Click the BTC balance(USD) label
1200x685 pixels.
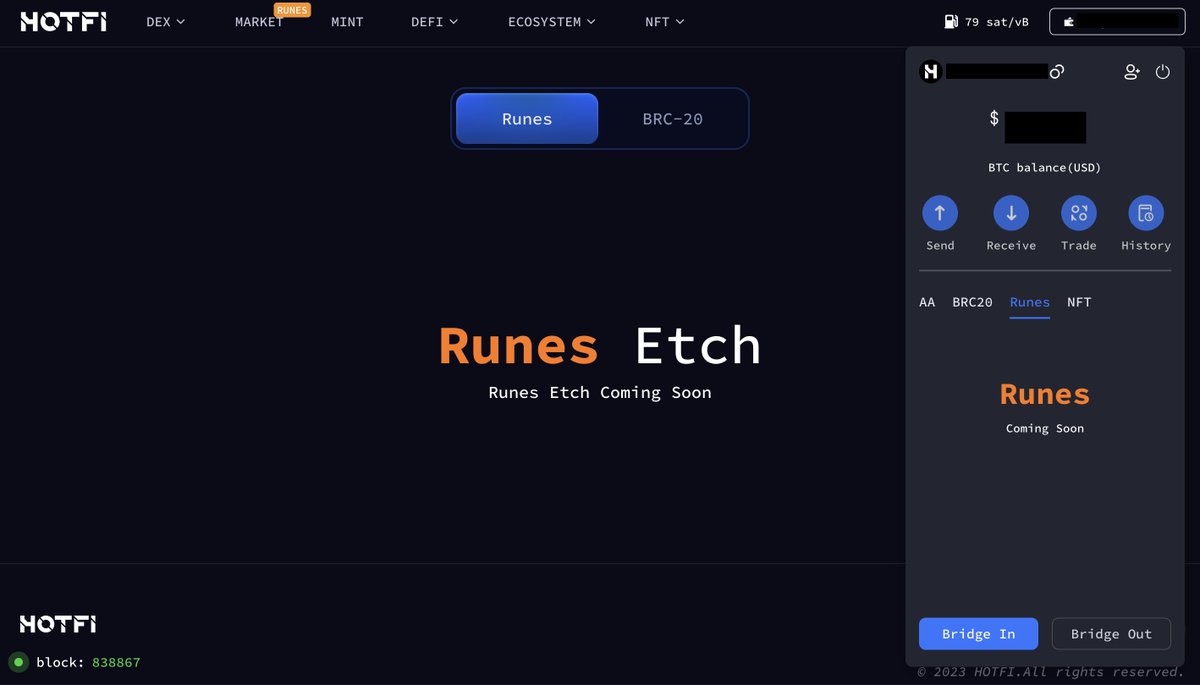pos(1045,167)
